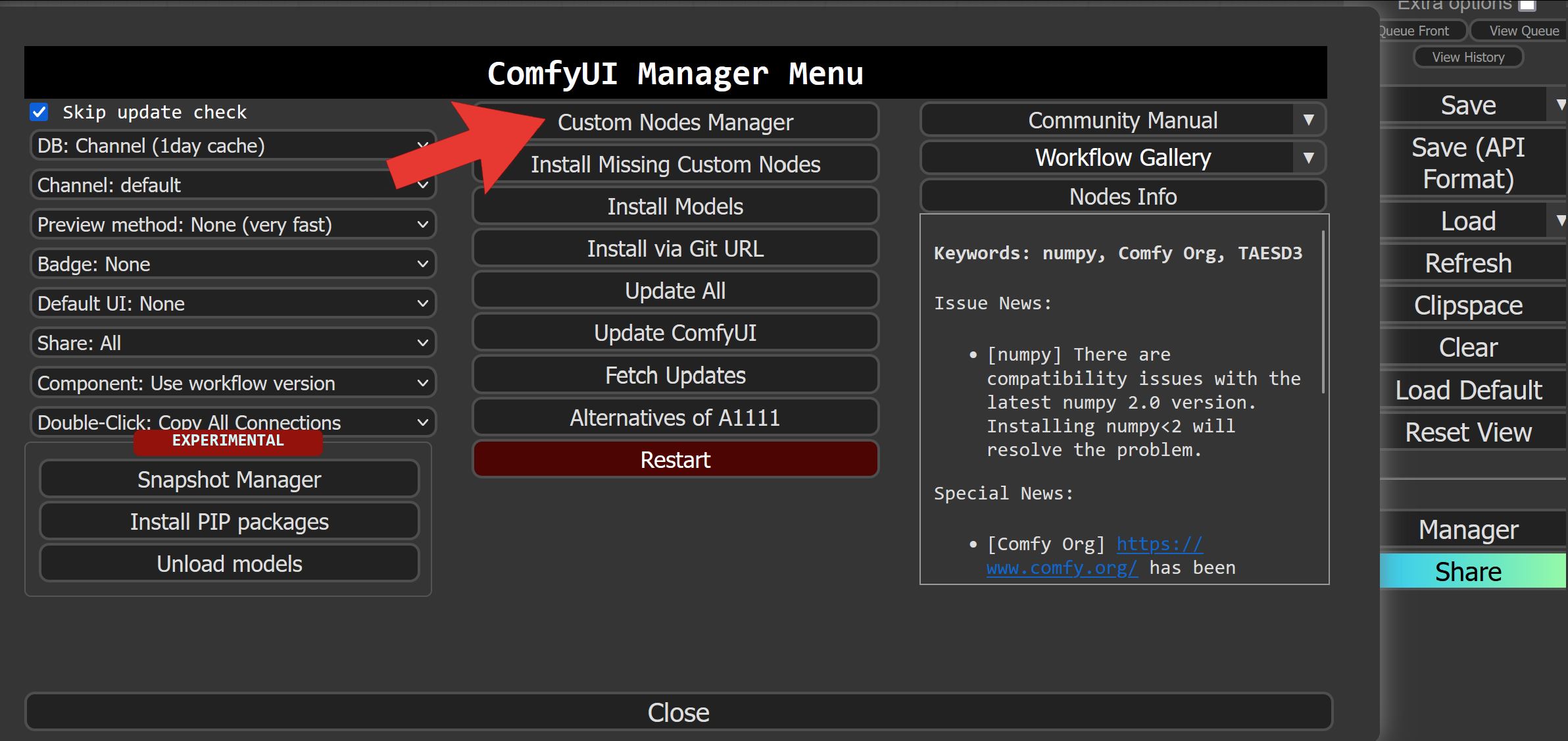The image size is (1568, 741).
Task: Expand the Community Manual dropdown
Action: click(1309, 119)
